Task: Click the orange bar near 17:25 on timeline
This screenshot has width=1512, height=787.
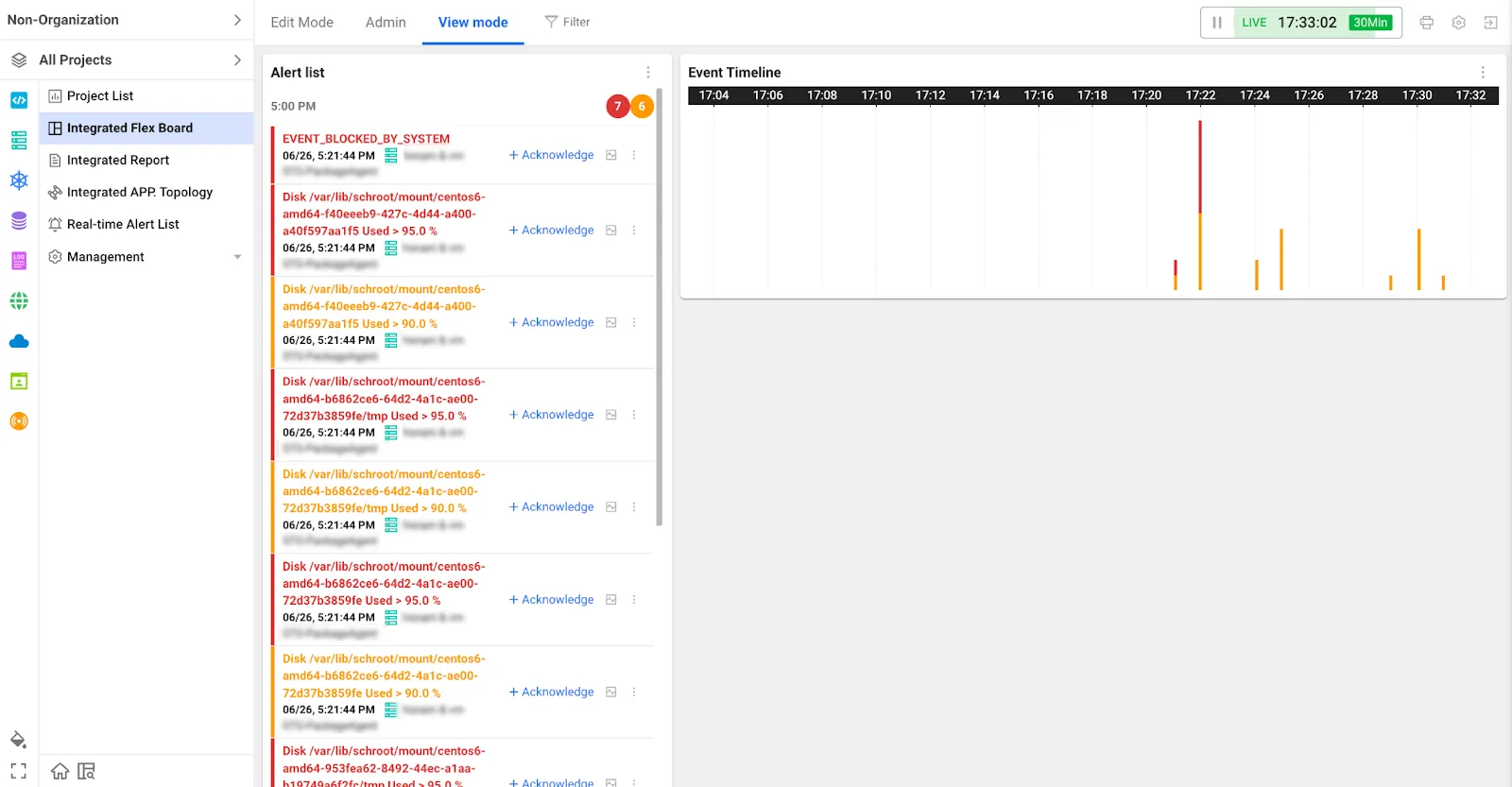Action: click(1281, 259)
